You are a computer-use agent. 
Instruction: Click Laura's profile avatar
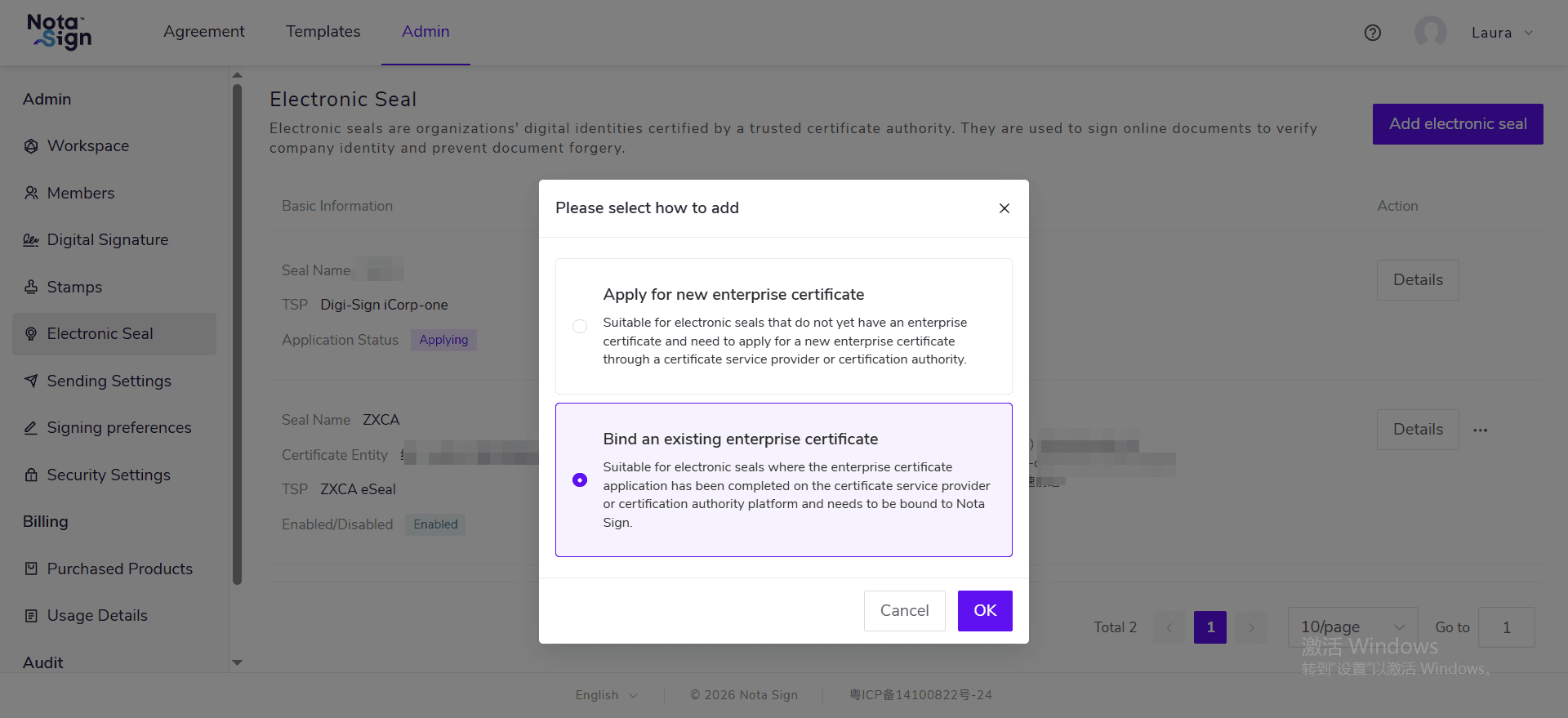(x=1430, y=33)
